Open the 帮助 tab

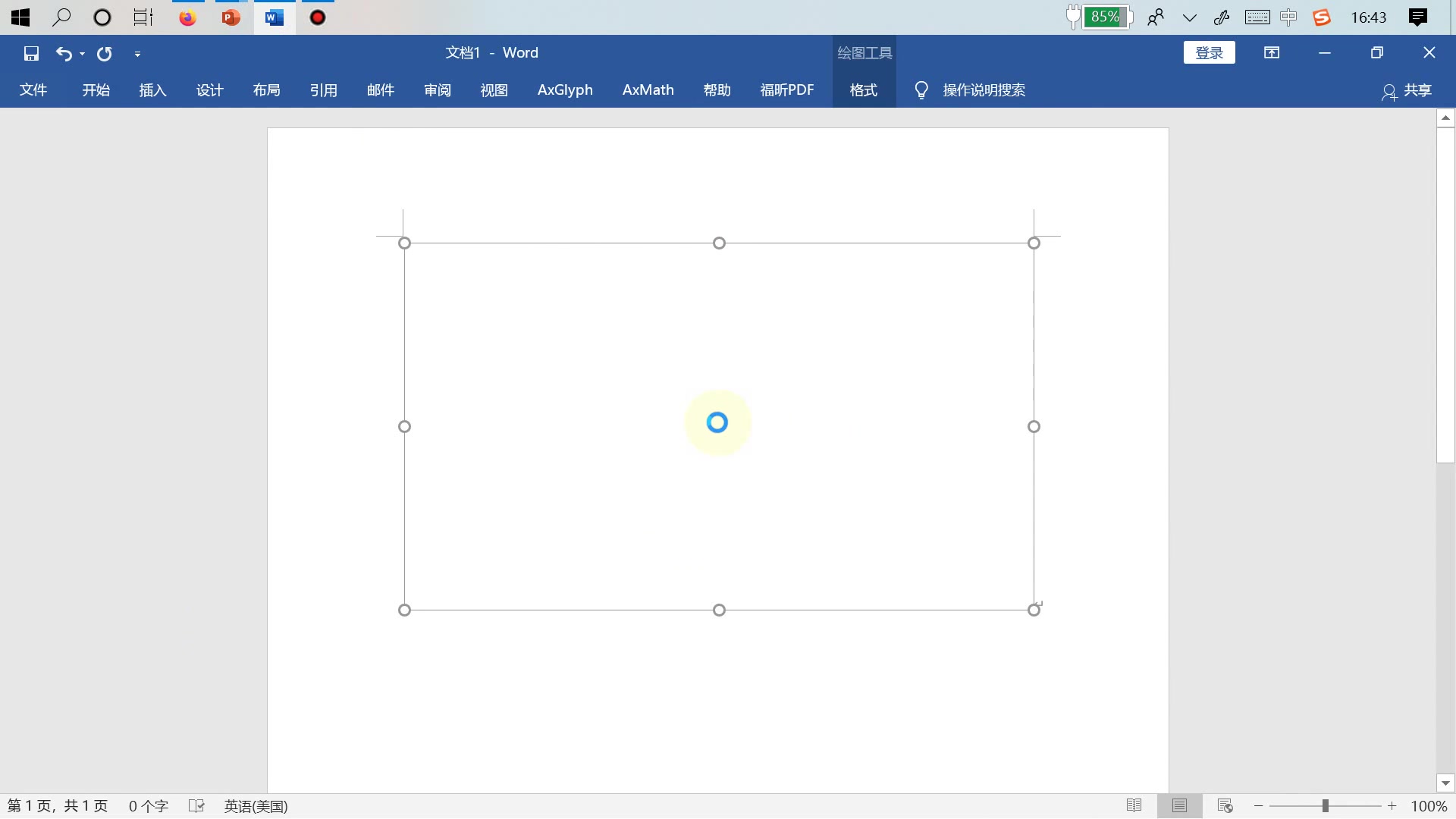pos(717,90)
